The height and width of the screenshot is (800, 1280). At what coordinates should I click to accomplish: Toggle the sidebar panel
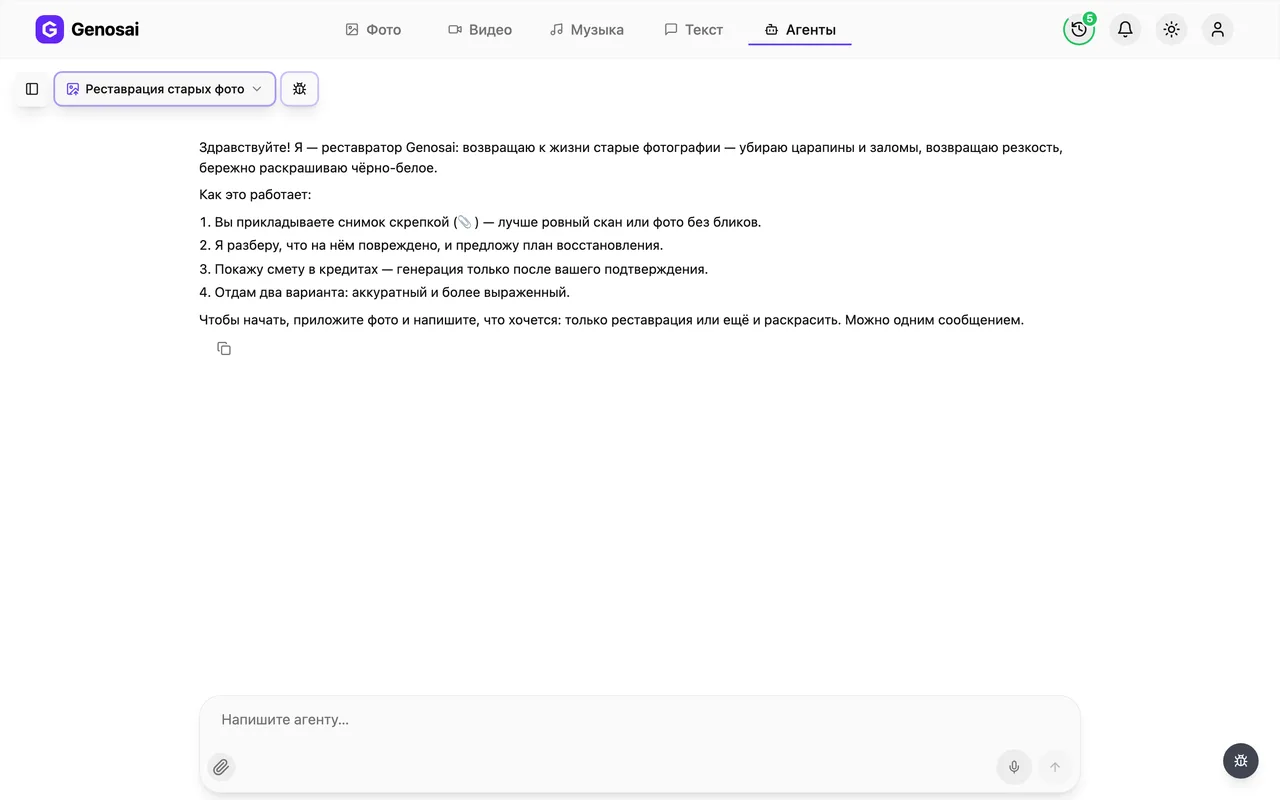click(32, 89)
